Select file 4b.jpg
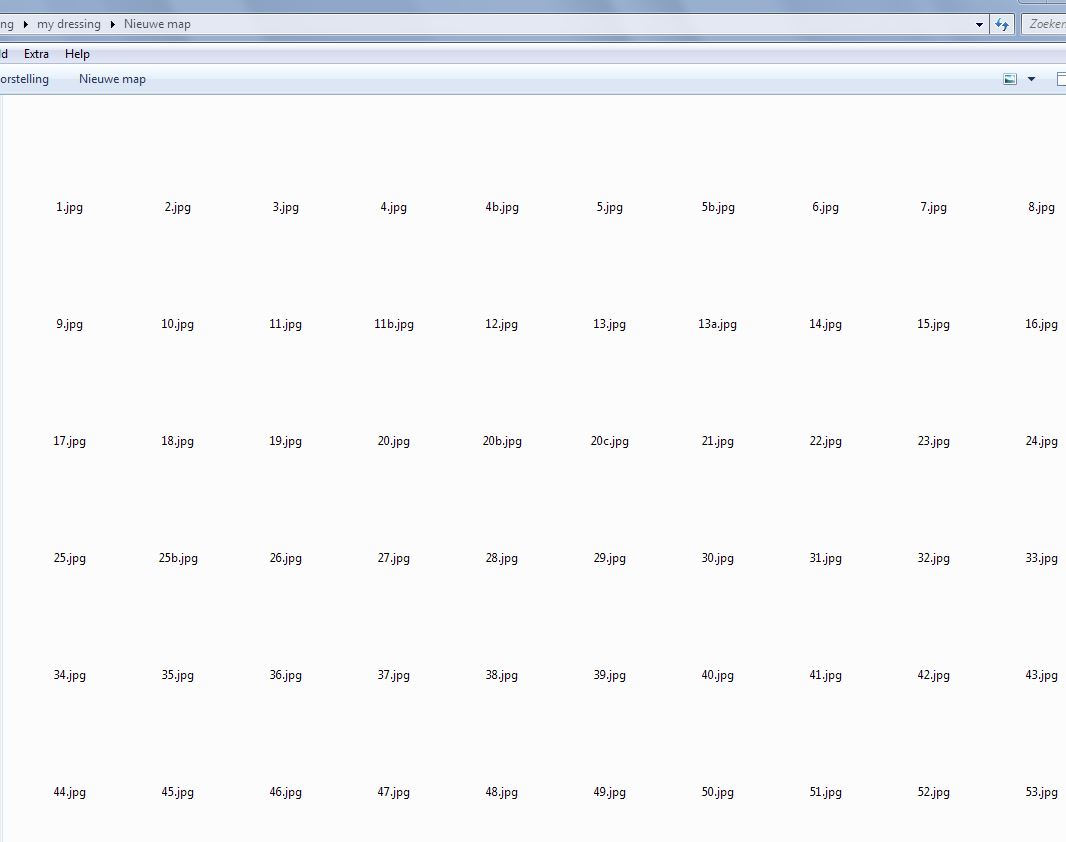 tap(502, 207)
